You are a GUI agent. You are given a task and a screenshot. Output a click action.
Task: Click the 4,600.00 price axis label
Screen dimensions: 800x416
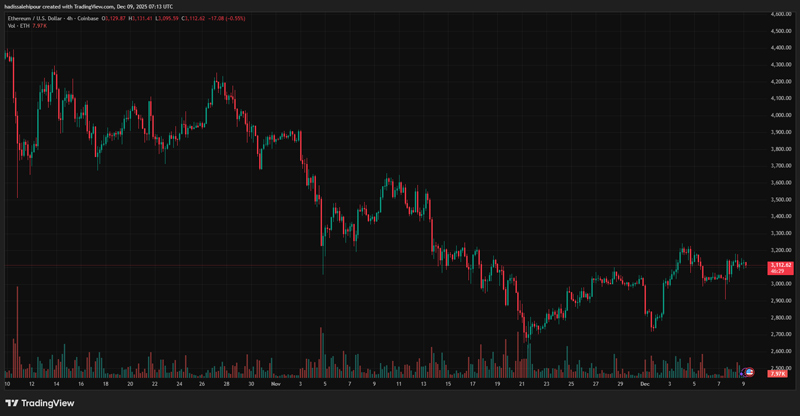click(781, 14)
